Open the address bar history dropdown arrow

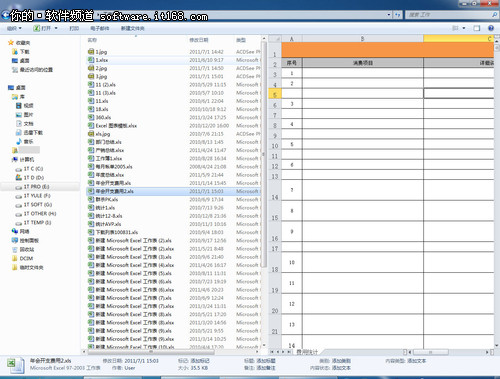[389, 15]
